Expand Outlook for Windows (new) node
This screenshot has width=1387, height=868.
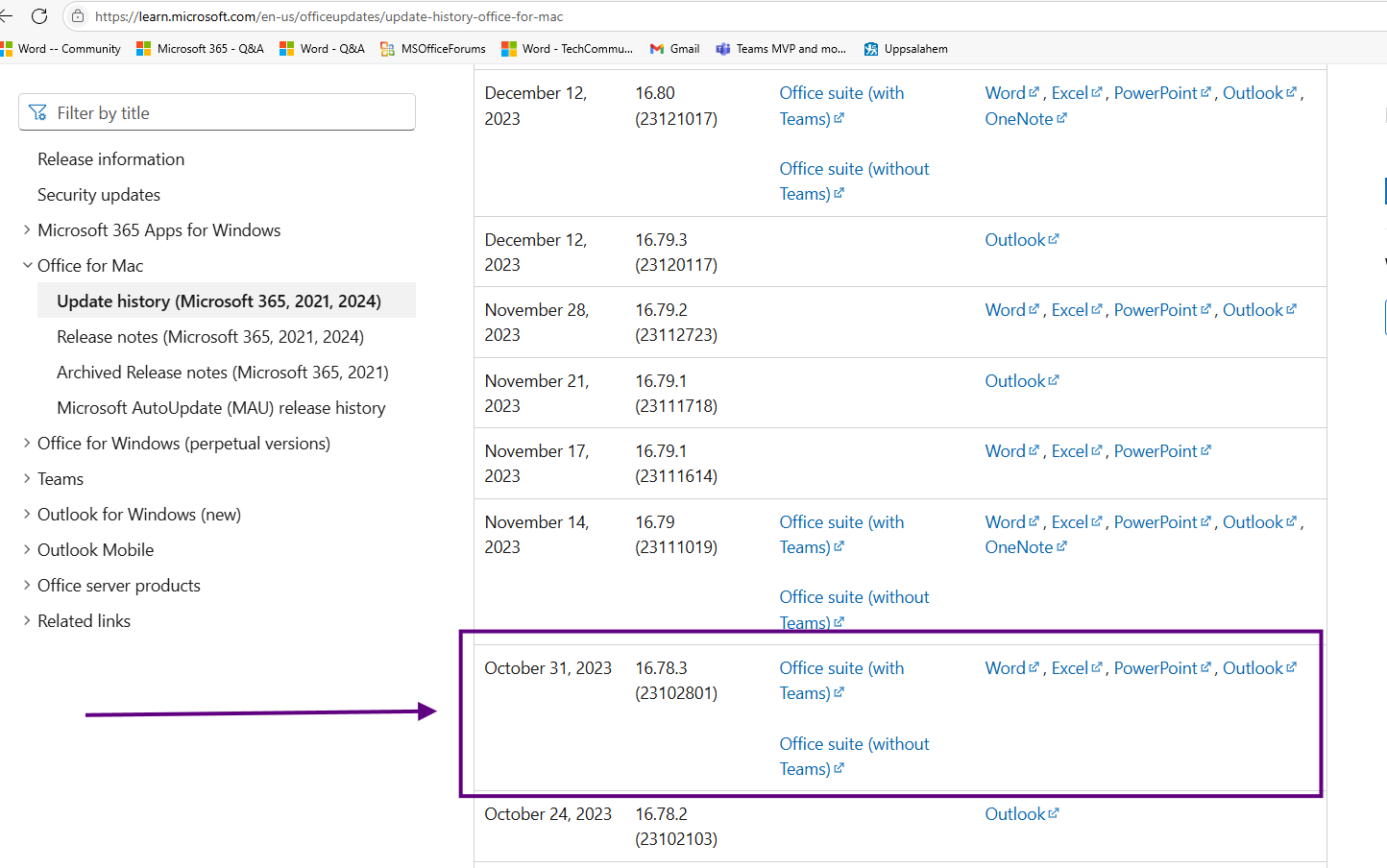pyautogui.click(x=27, y=515)
